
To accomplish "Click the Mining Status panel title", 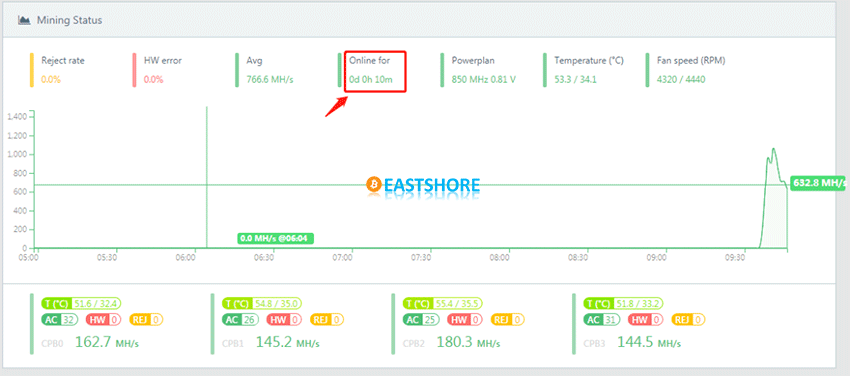I will (69, 21).
